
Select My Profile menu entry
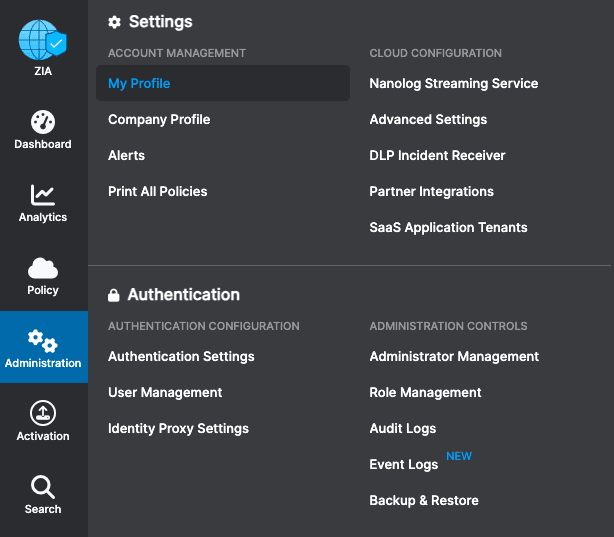139,83
